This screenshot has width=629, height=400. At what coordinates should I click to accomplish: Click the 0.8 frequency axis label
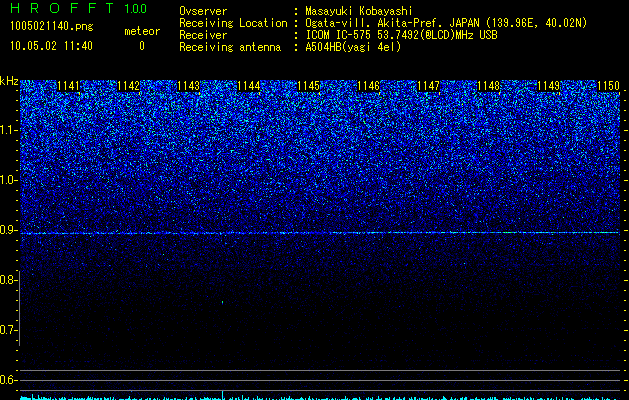coord(8,280)
